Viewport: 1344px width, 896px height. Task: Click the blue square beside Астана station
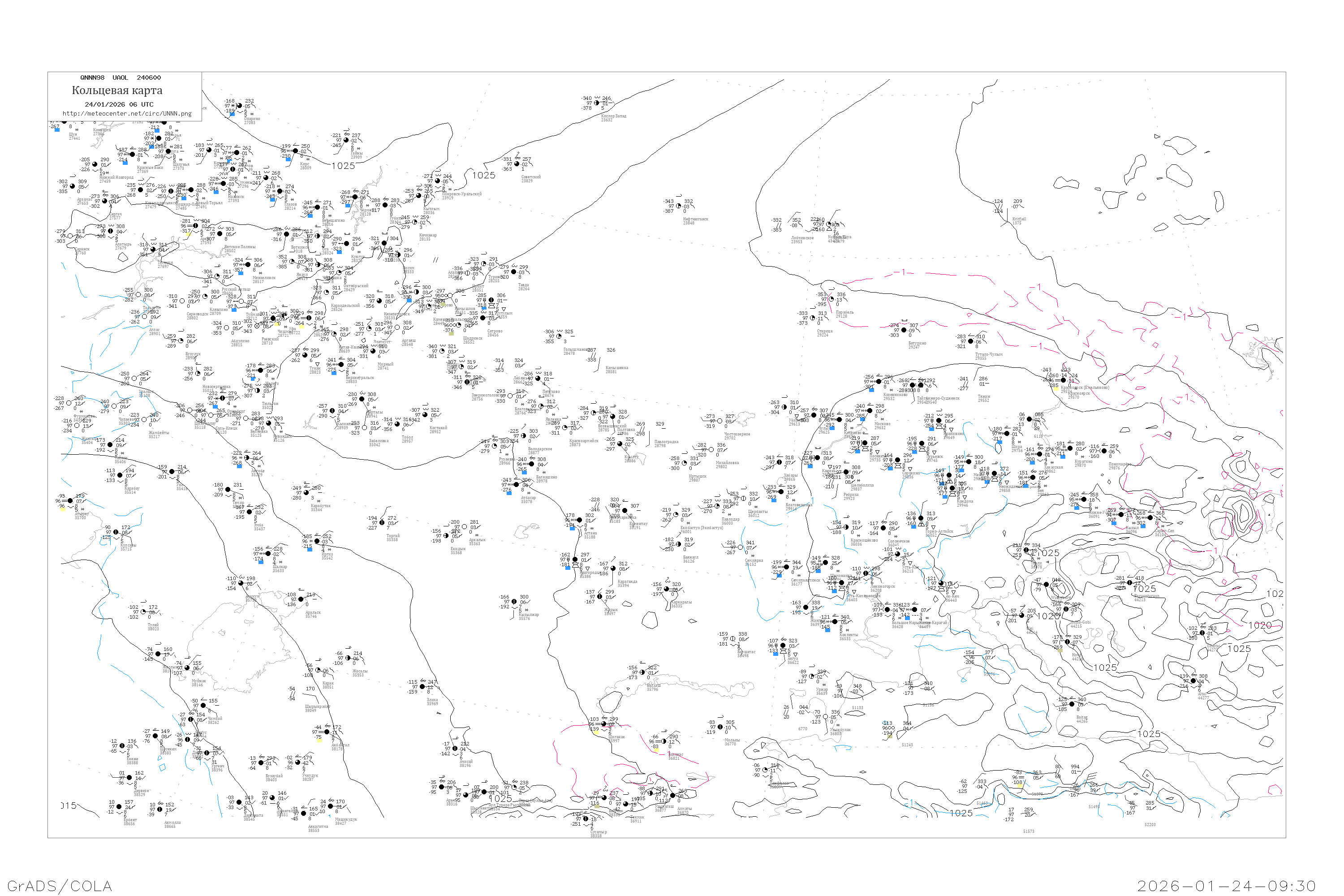point(572,528)
